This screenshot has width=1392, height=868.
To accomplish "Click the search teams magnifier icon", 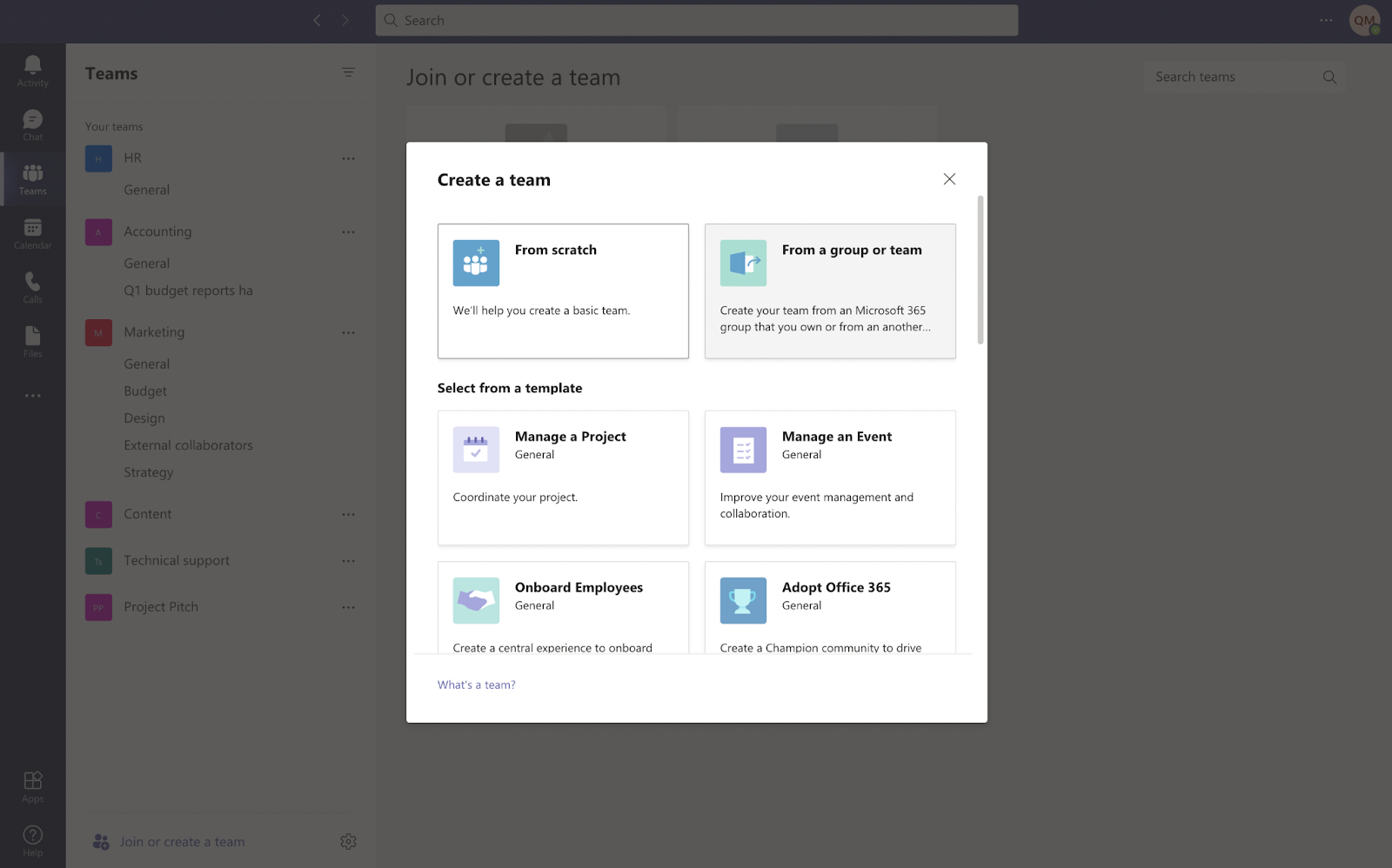I will [x=1329, y=77].
